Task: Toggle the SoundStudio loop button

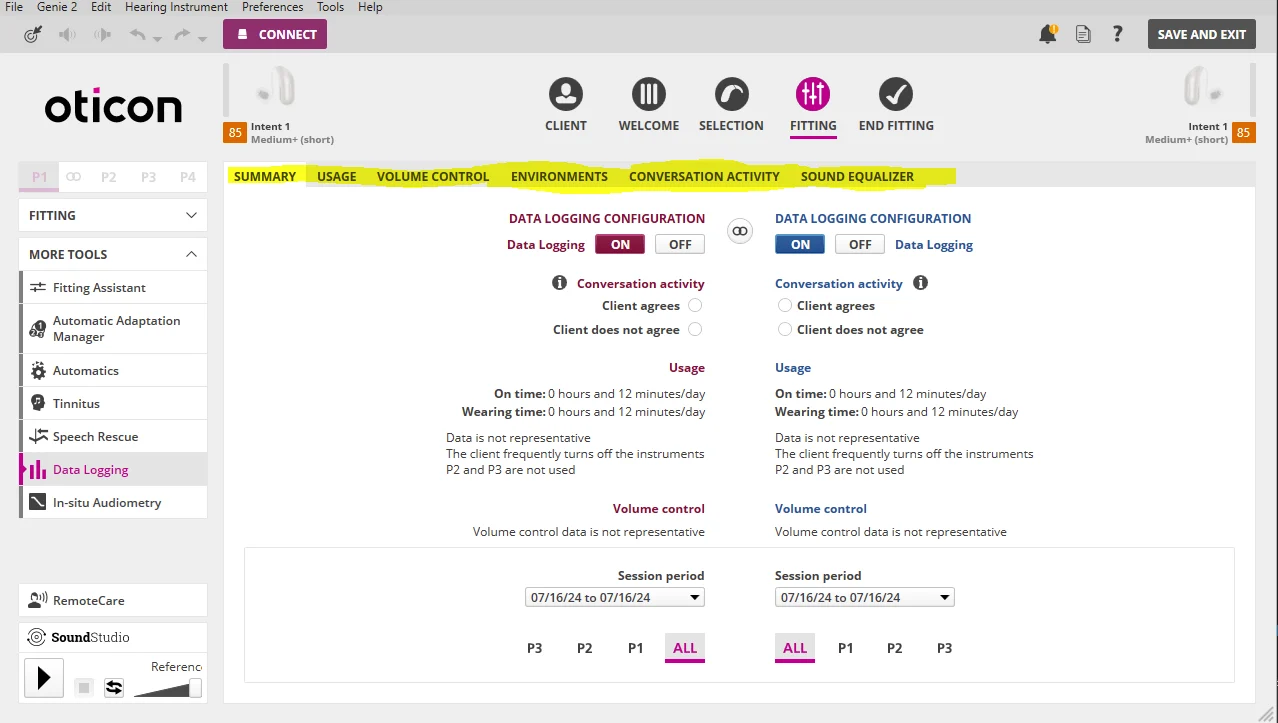Action: click(114, 687)
